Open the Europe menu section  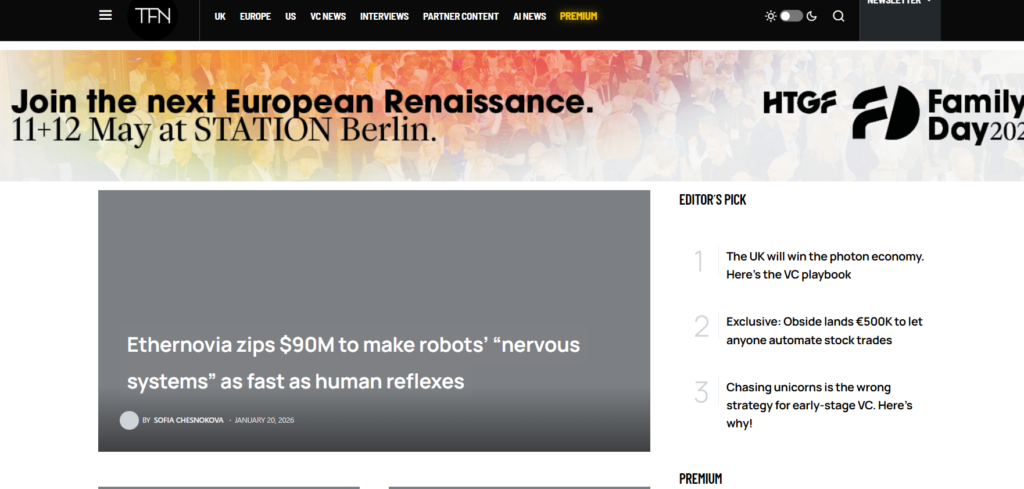(255, 16)
